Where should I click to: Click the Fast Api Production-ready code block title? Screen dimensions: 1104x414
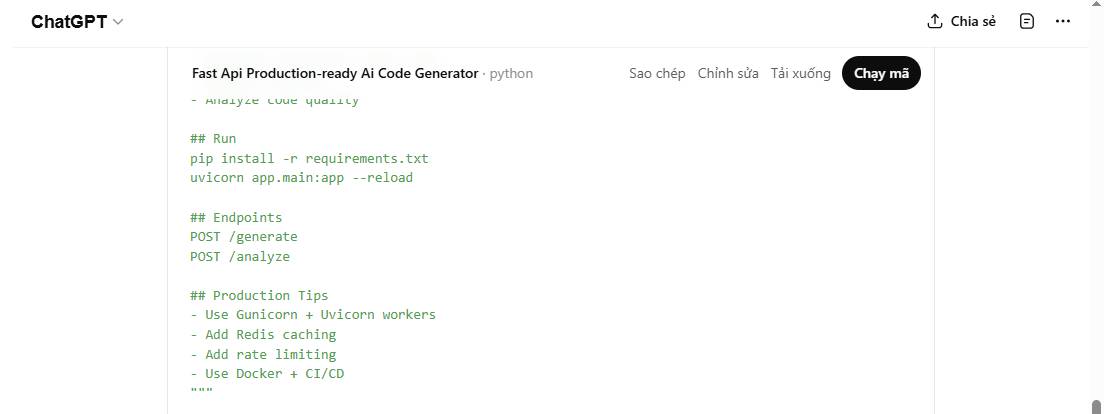334,73
